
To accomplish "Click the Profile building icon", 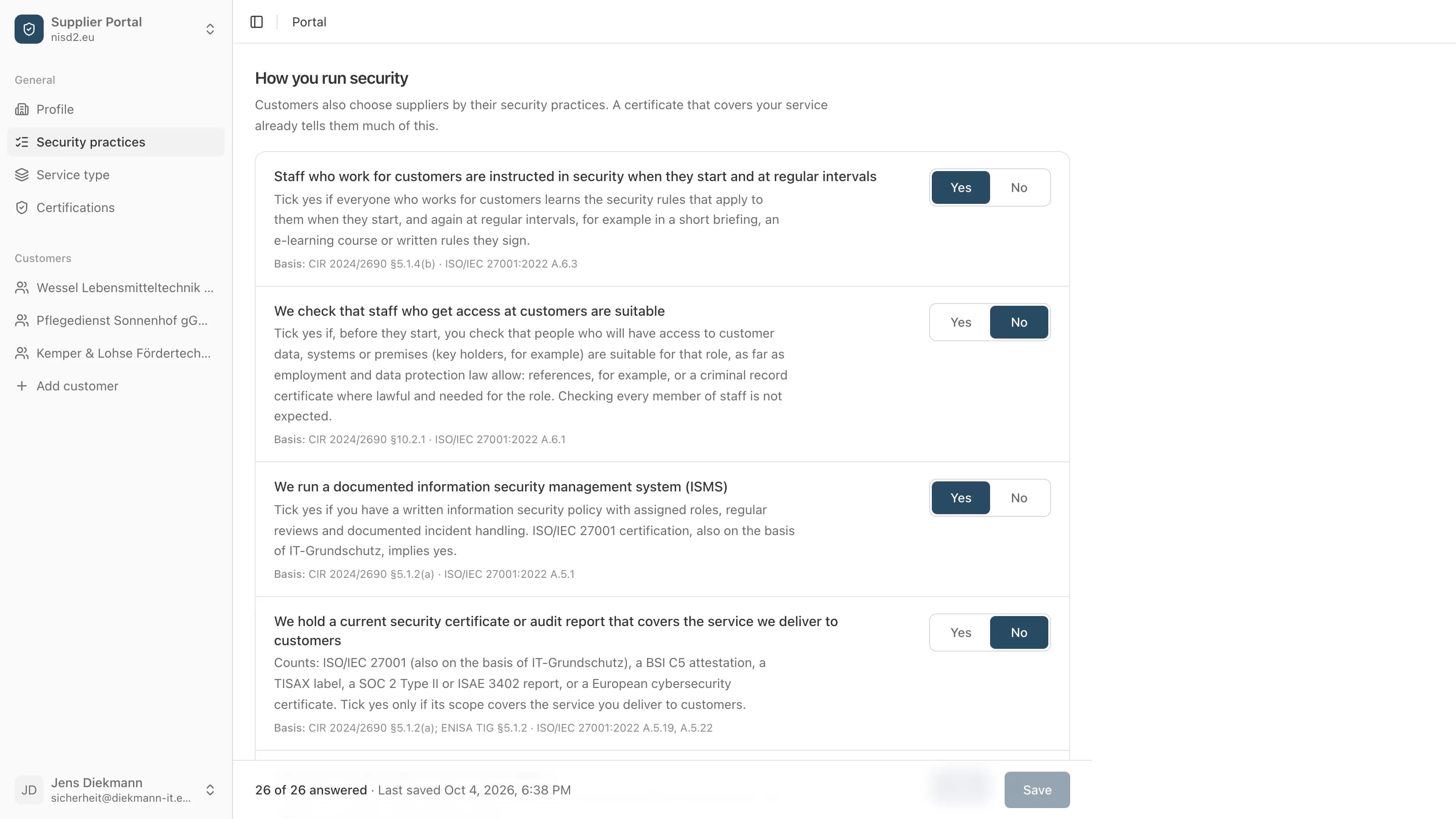I will 21,109.
